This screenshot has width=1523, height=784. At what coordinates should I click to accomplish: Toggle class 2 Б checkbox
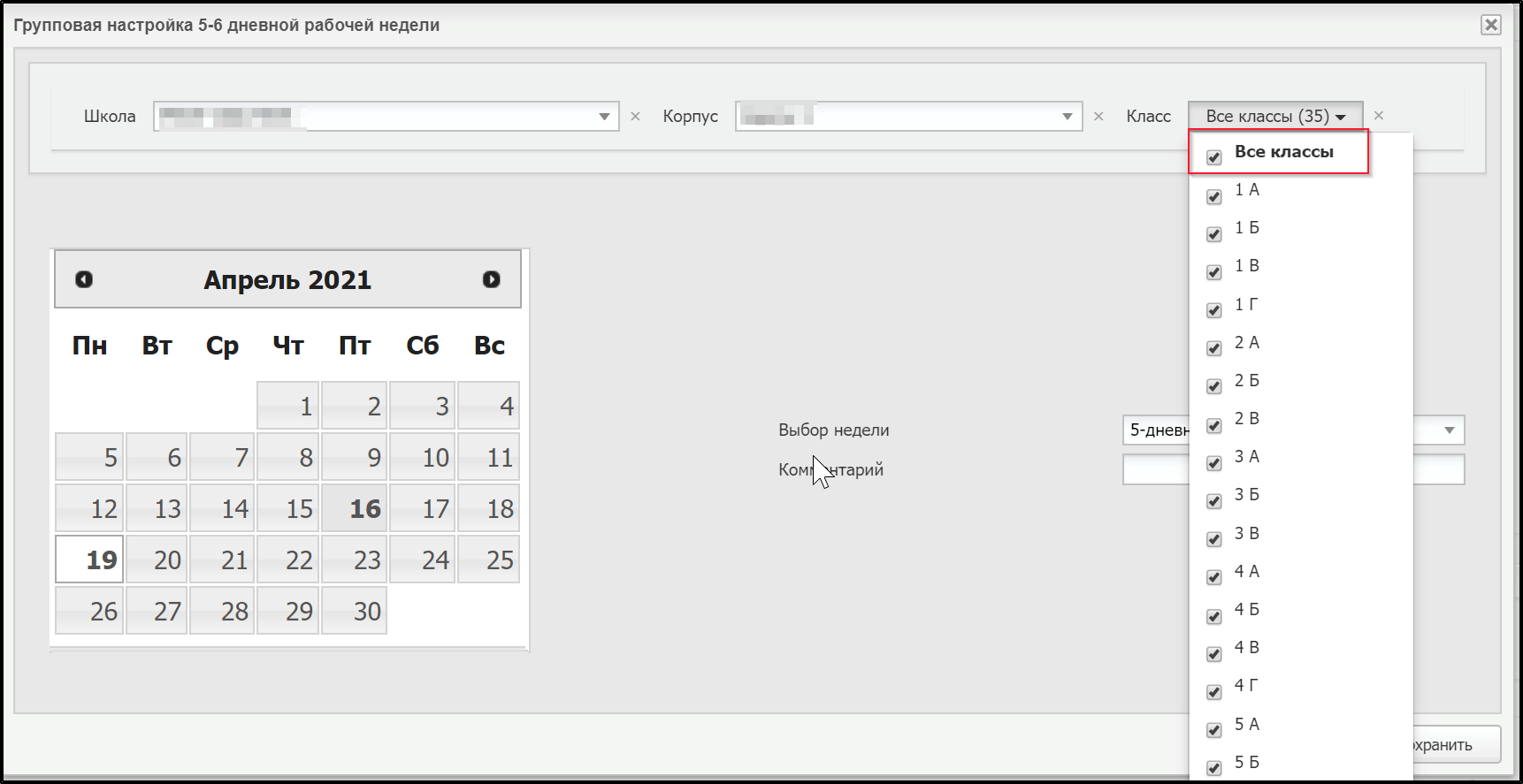click(x=1214, y=386)
